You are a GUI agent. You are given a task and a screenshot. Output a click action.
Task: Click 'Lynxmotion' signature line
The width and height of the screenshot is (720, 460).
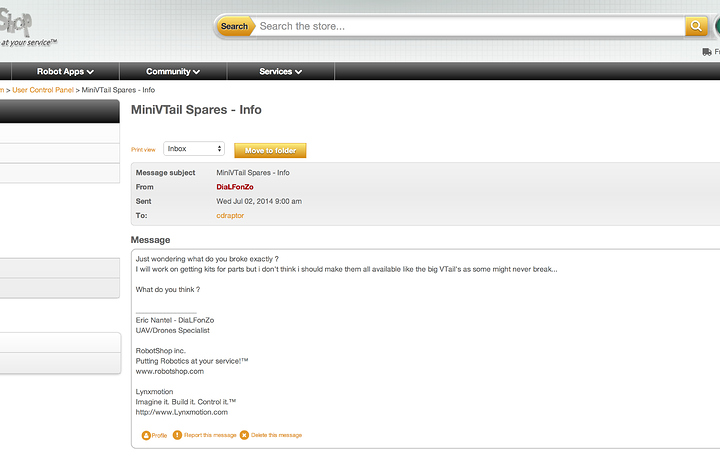[x=154, y=392]
